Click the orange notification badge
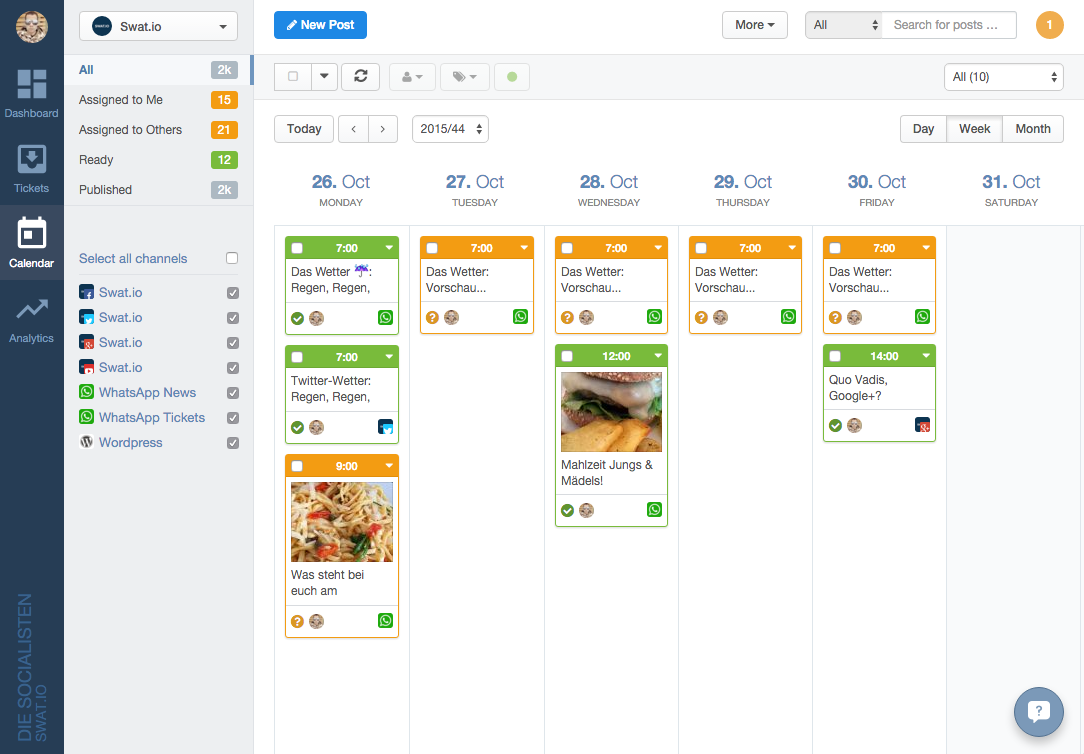Image resolution: width=1084 pixels, height=754 pixels. 1049,25
